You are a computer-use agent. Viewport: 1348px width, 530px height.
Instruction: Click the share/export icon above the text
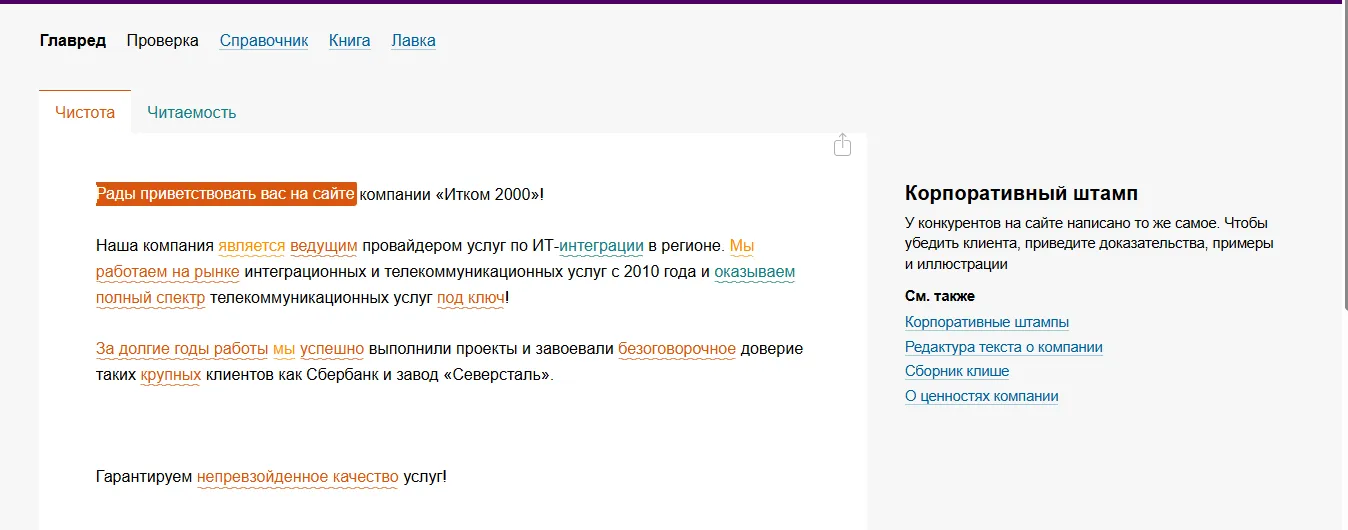point(842,145)
